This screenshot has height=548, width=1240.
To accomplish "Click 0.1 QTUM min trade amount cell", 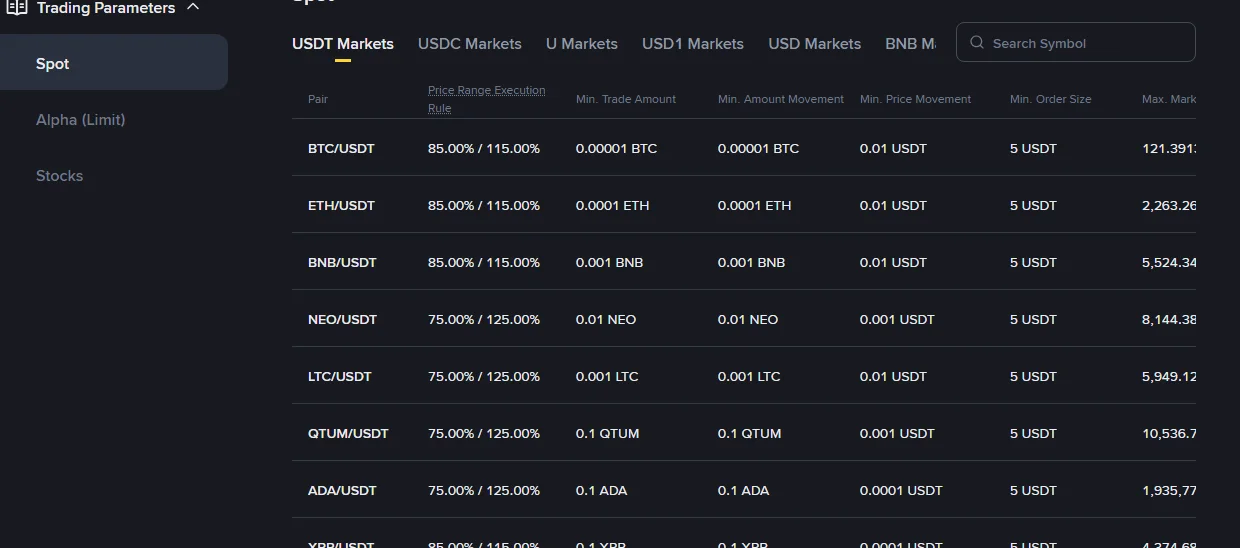I will click(607, 433).
